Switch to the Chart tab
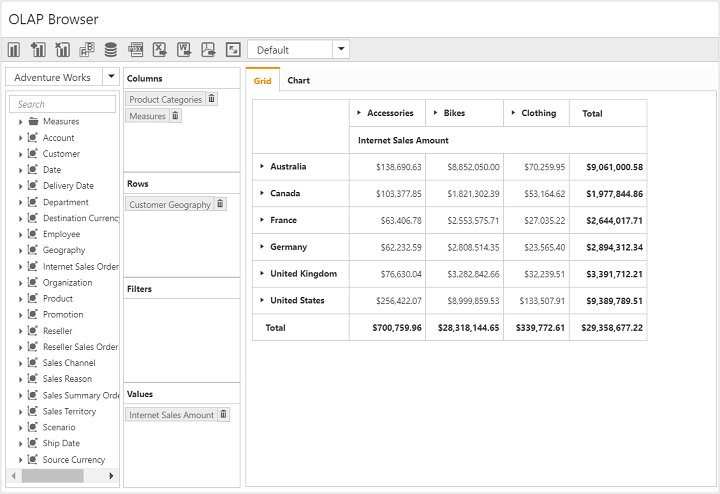The image size is (720, 494). coord(298,81)
